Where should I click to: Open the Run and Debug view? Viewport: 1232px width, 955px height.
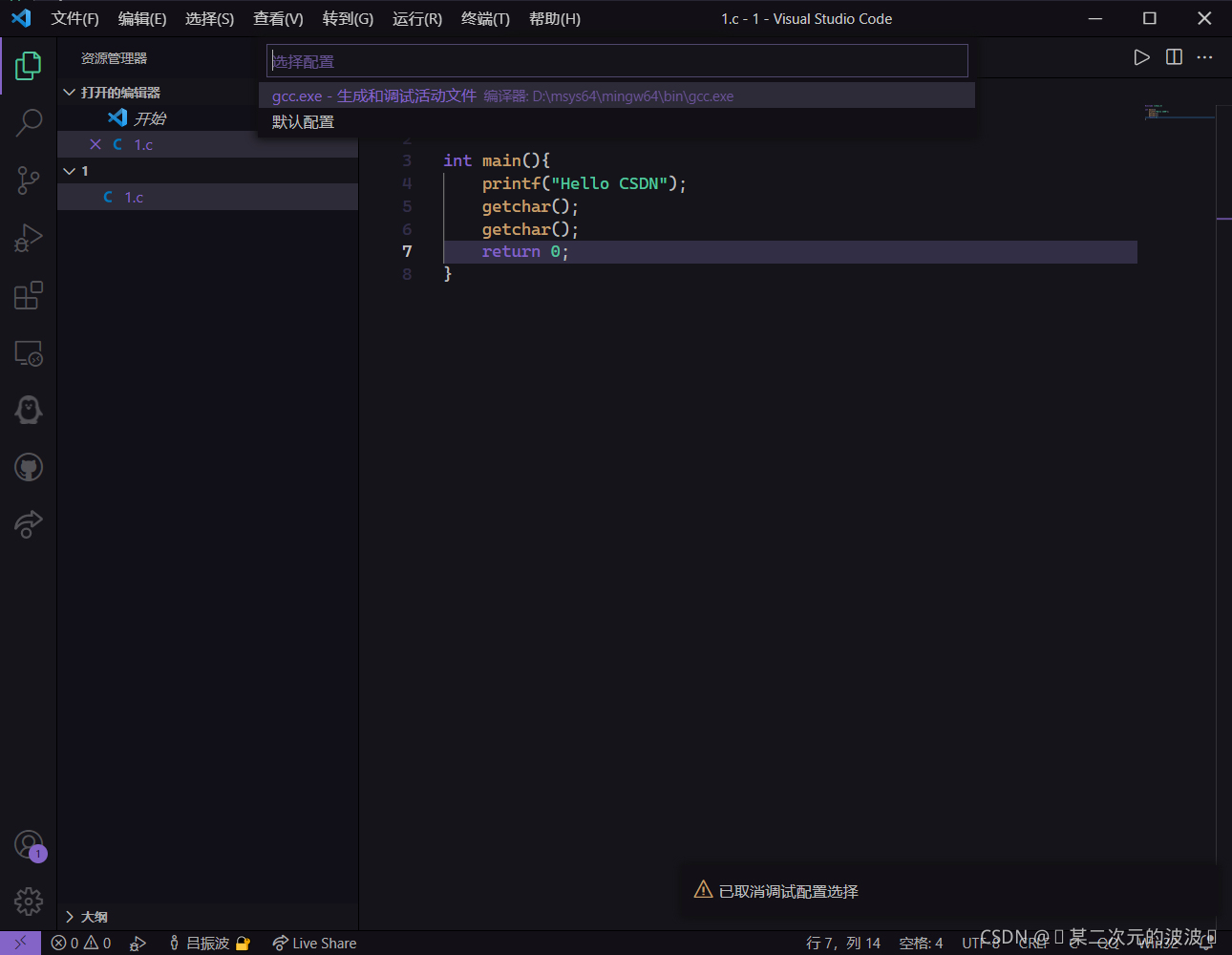(x=29, y=238)
